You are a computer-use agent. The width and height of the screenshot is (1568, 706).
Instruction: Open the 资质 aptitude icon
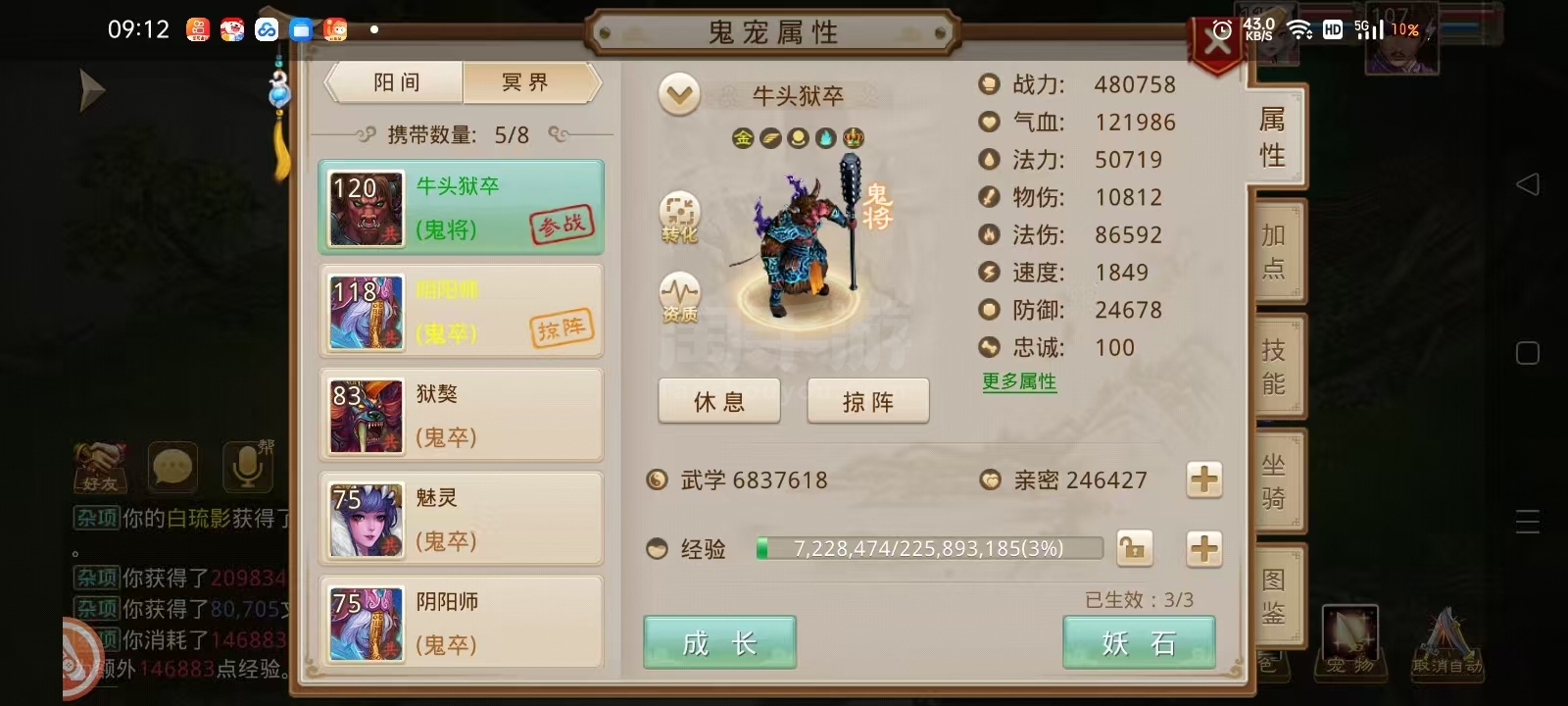679,298
